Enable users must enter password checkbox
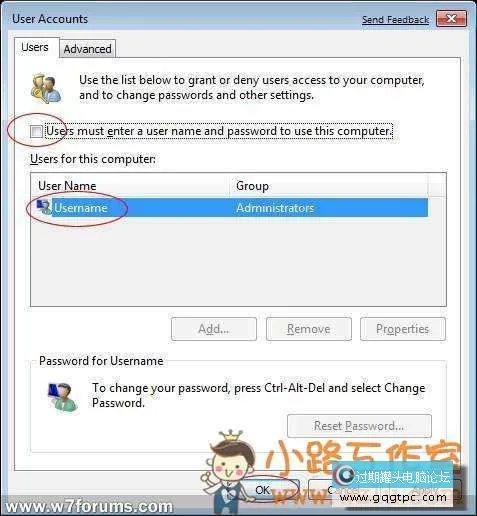Image resolution: width=477 pixels, height=516 pixels. (36, 131)
